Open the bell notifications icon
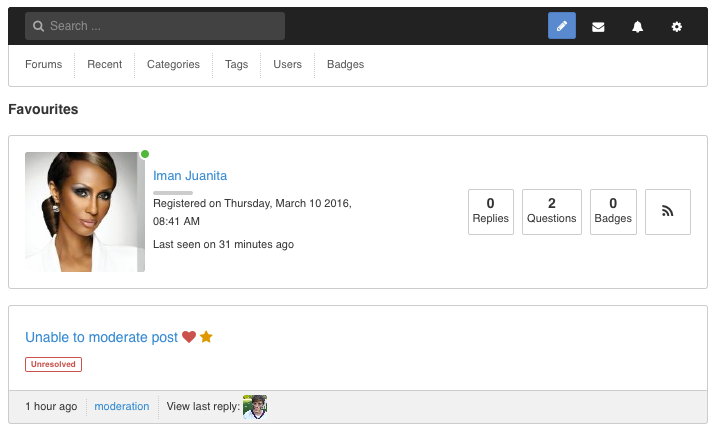The width and height of the screenshot is (717, 431). [x=637, y=27]
